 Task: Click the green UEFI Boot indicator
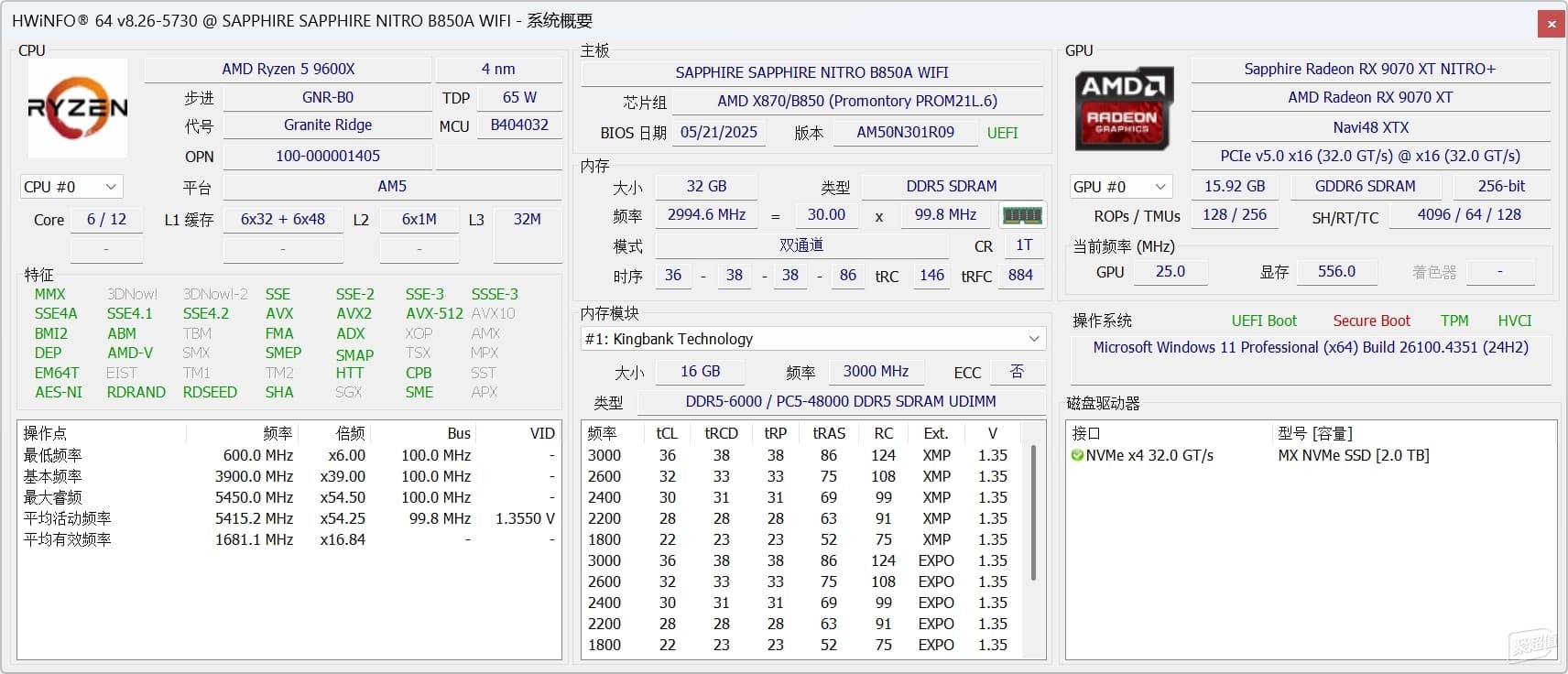pos(1264,321)
